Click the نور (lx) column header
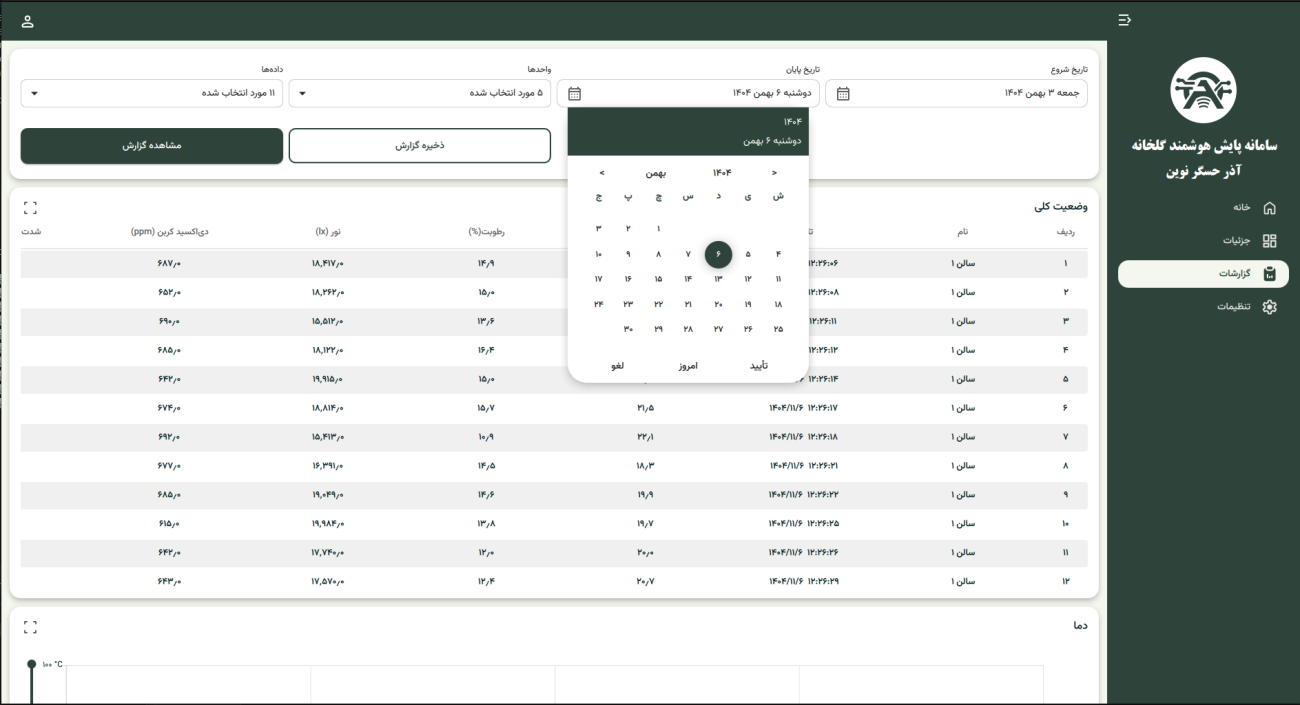The image size is (1300, 705). [x=328, y=232]
